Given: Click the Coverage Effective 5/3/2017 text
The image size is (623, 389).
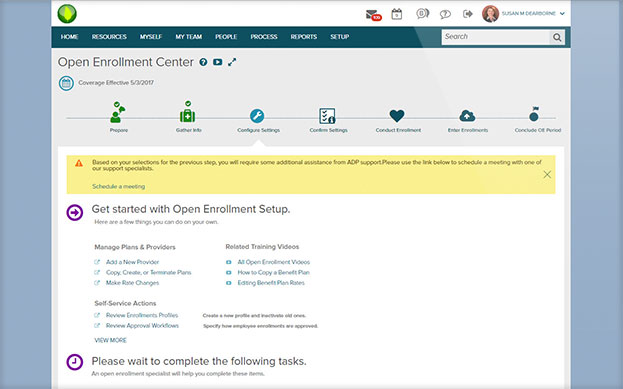Looking at the screenshot, I should [116, 83].
